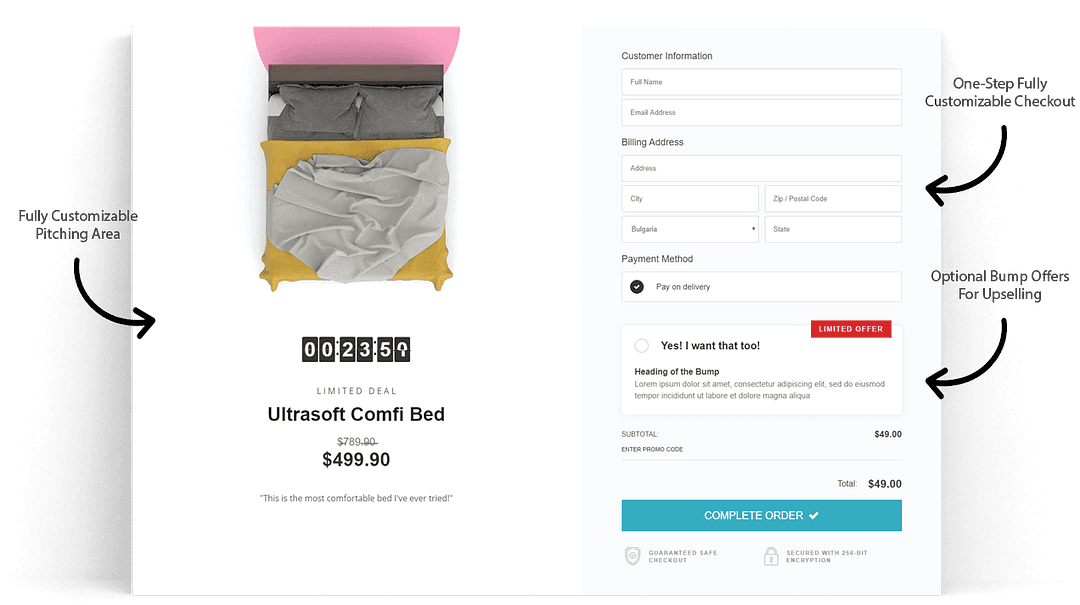Focus the Zip / Postal Code field
This screenshot has width=1080, height=605.
(x=833, y=199)
